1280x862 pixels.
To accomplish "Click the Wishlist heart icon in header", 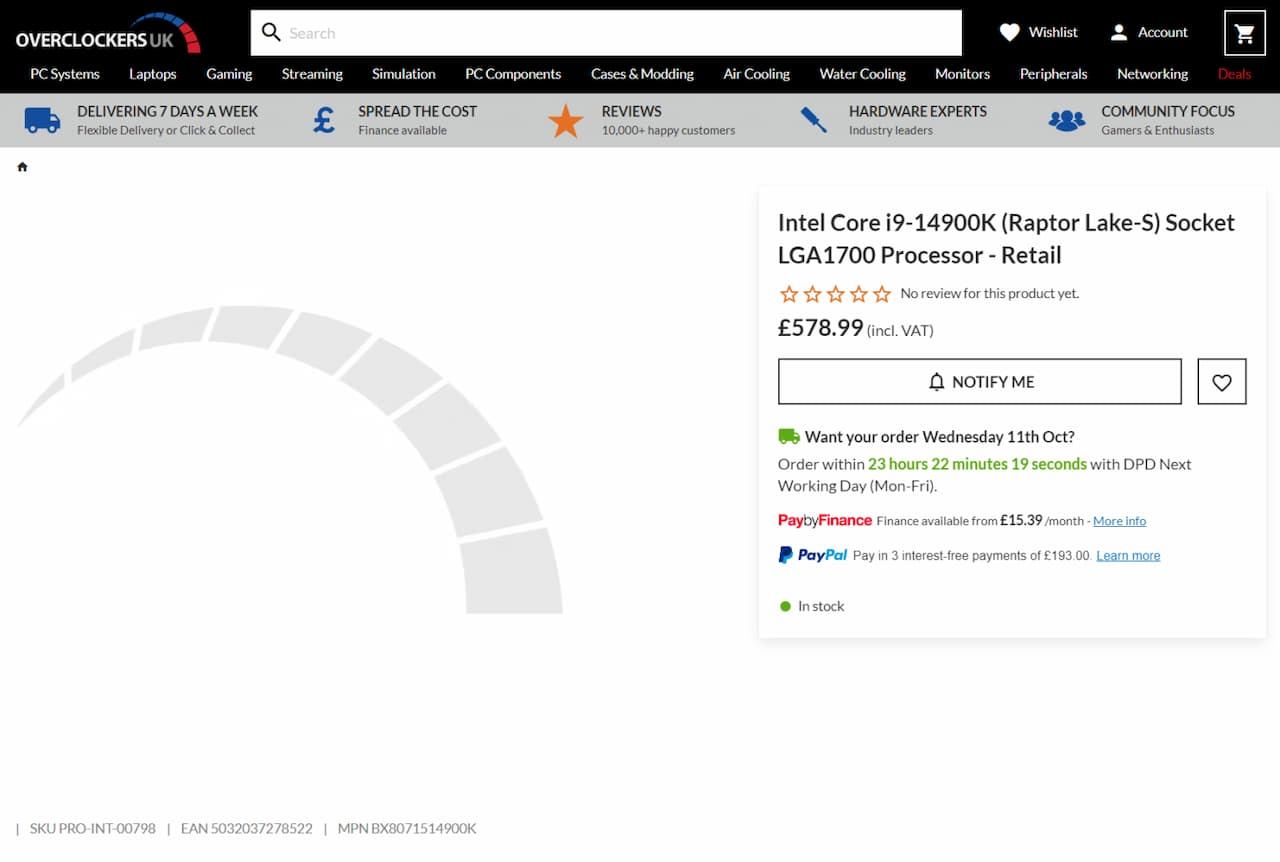I will (x=1010, y=33).
